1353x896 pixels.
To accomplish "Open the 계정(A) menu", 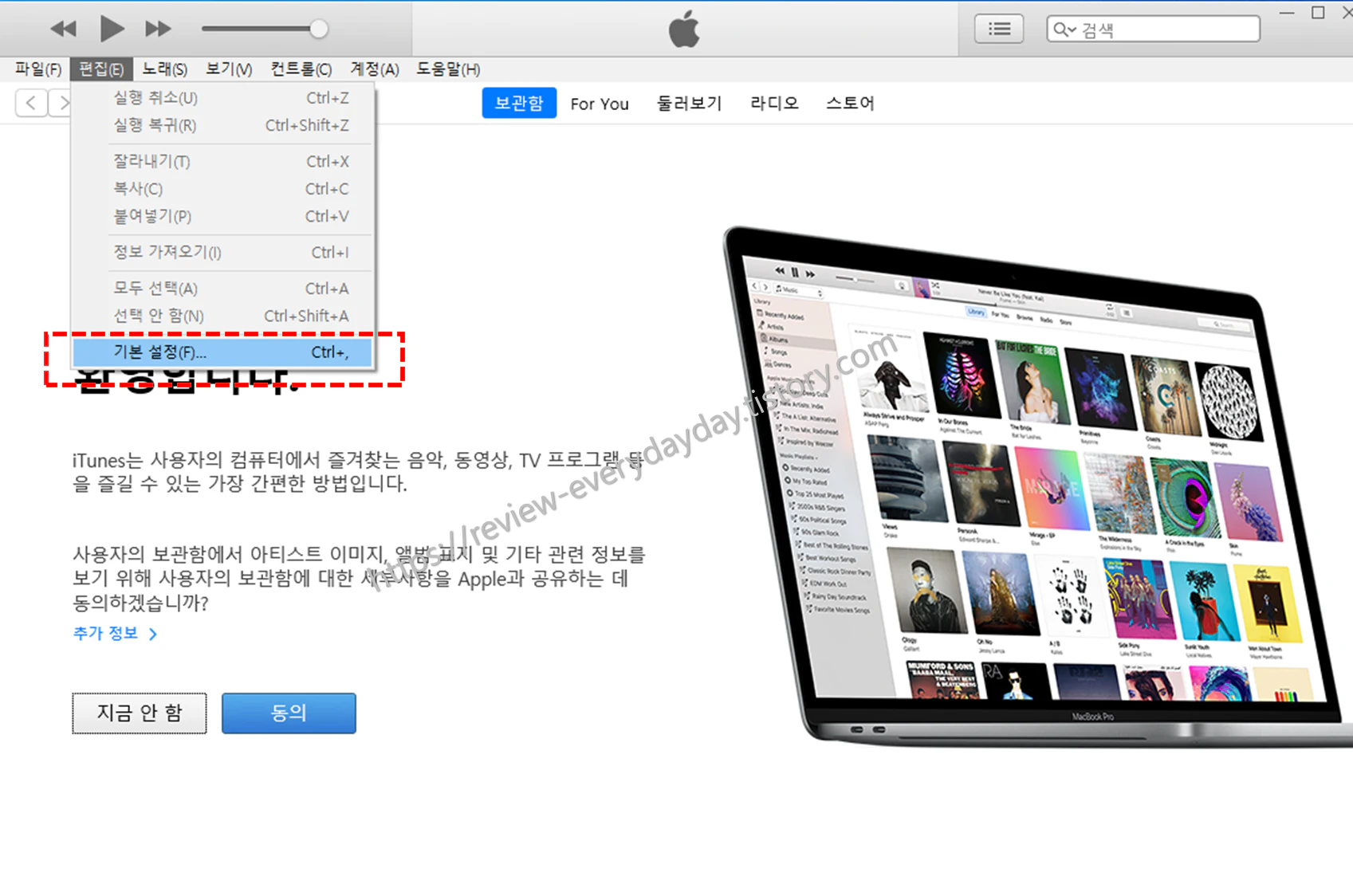I will click(375, 69).
